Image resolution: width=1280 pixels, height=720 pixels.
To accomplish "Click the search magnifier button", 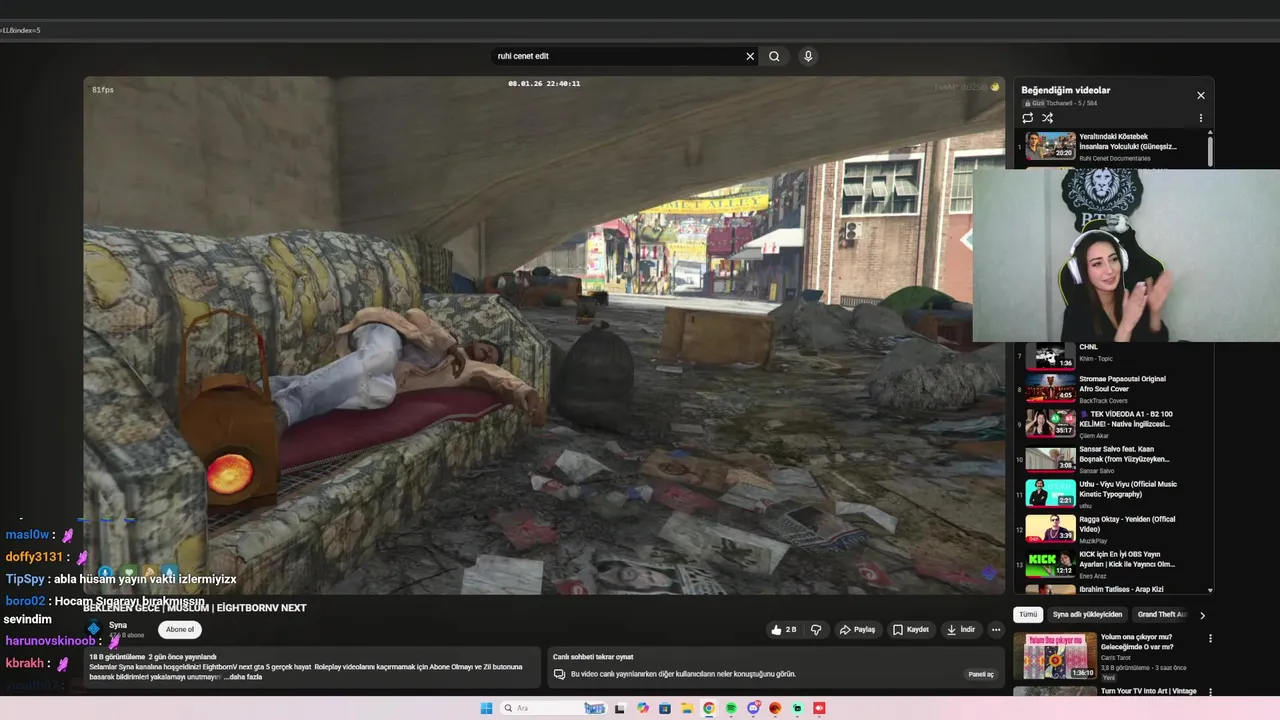I will point(774,56).
